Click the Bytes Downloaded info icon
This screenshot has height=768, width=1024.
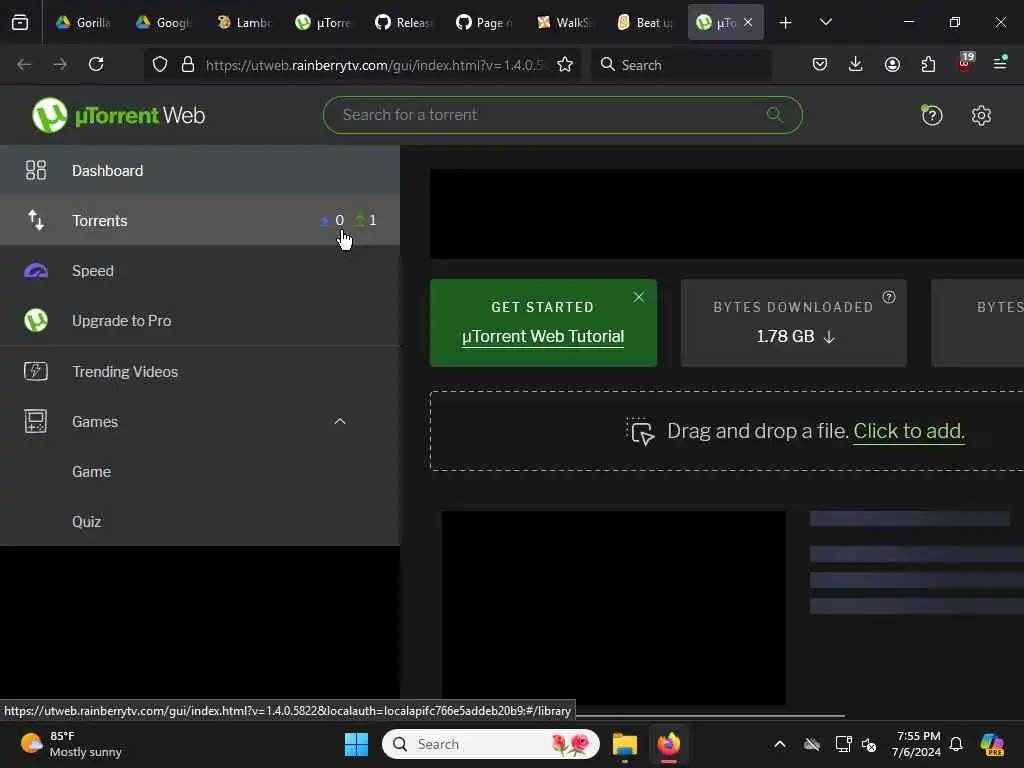pyautogui.click(x=889, y=297)
